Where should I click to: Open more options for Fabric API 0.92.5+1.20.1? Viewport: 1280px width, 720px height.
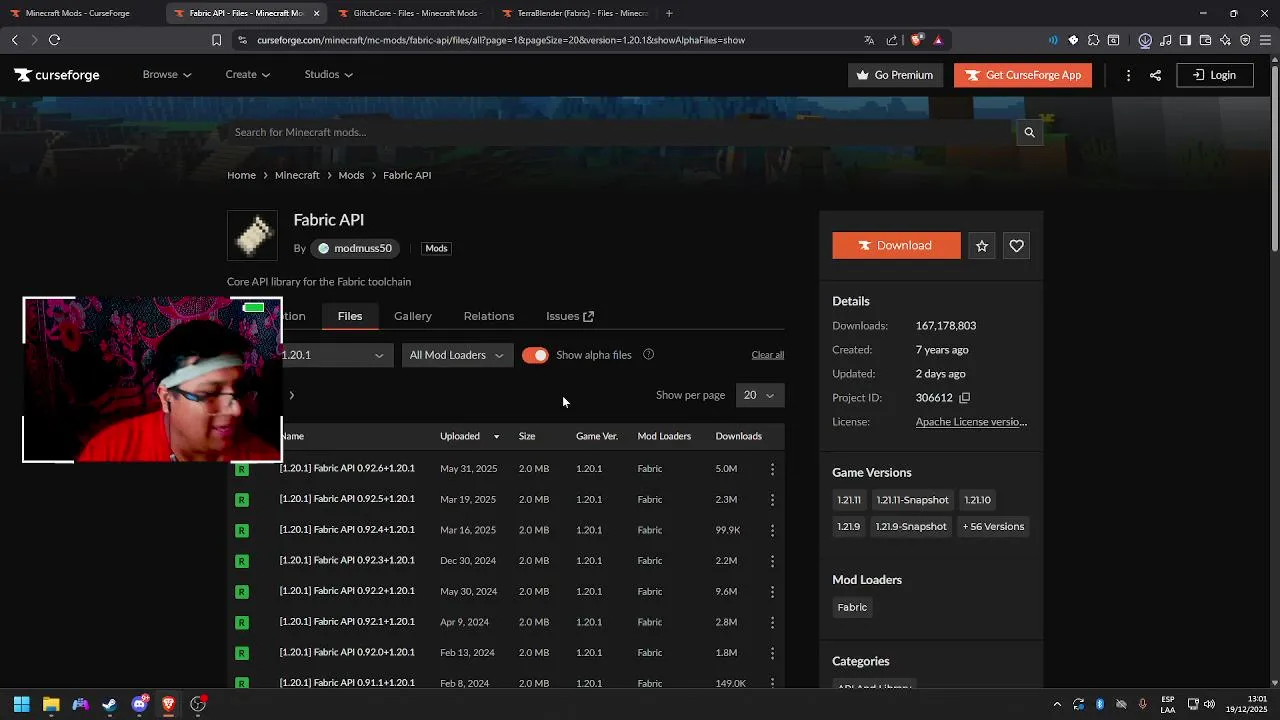click(x=772, y=500)
